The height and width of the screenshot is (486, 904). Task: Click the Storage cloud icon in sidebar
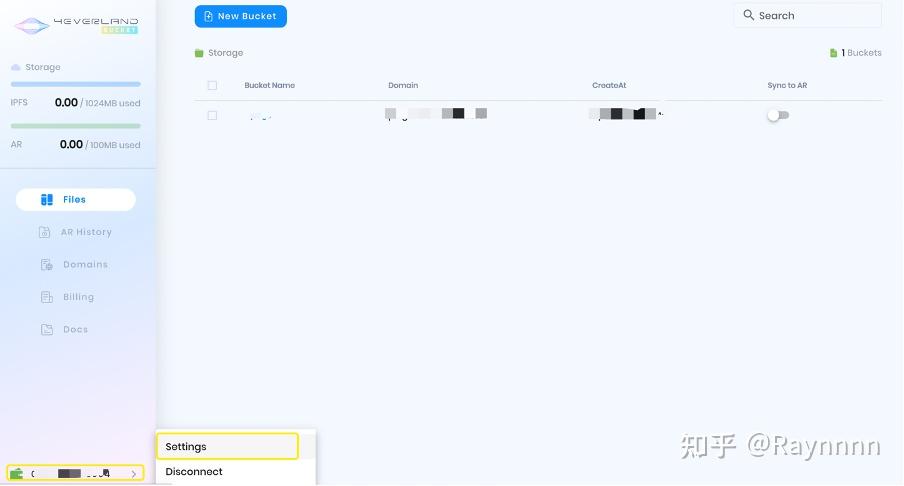pos(16,67)
